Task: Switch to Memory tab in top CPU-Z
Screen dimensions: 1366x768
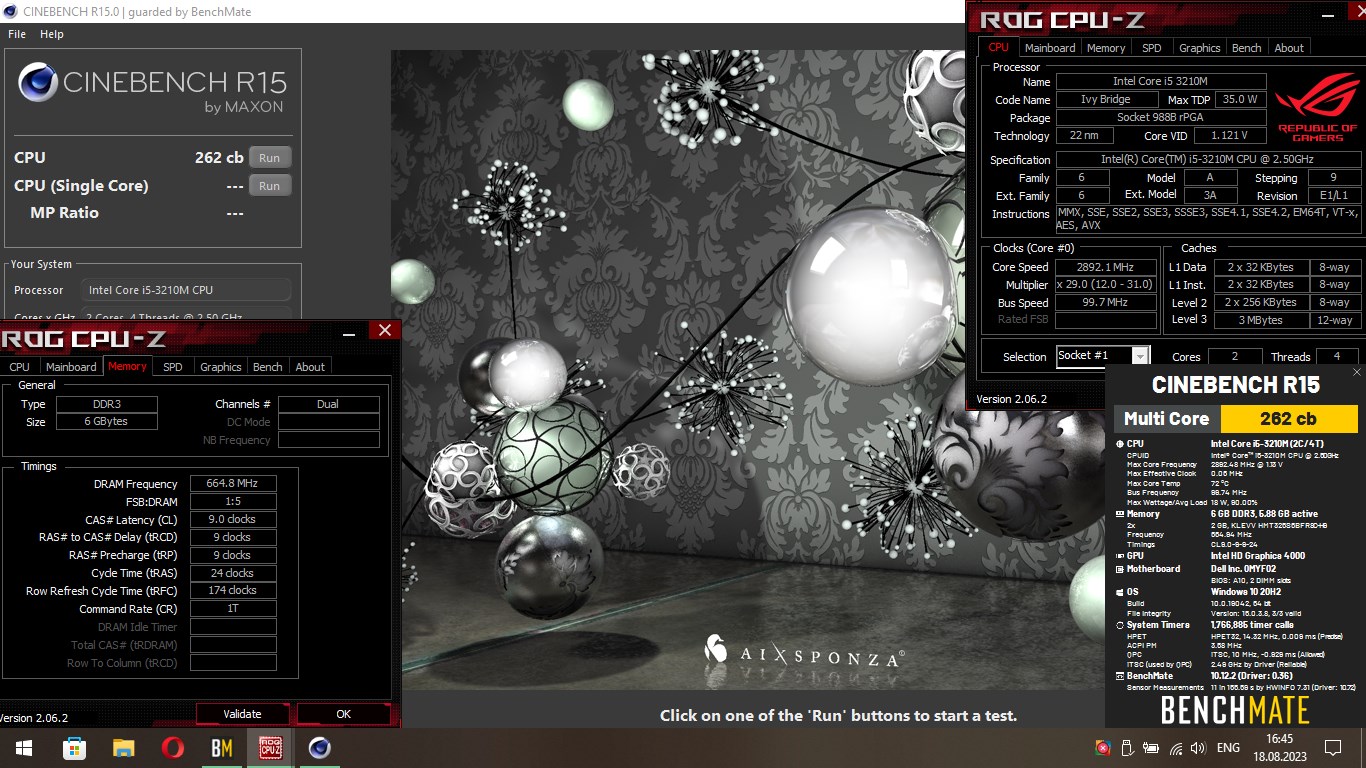Action: pyautogui.click(x=1106, y=47)
